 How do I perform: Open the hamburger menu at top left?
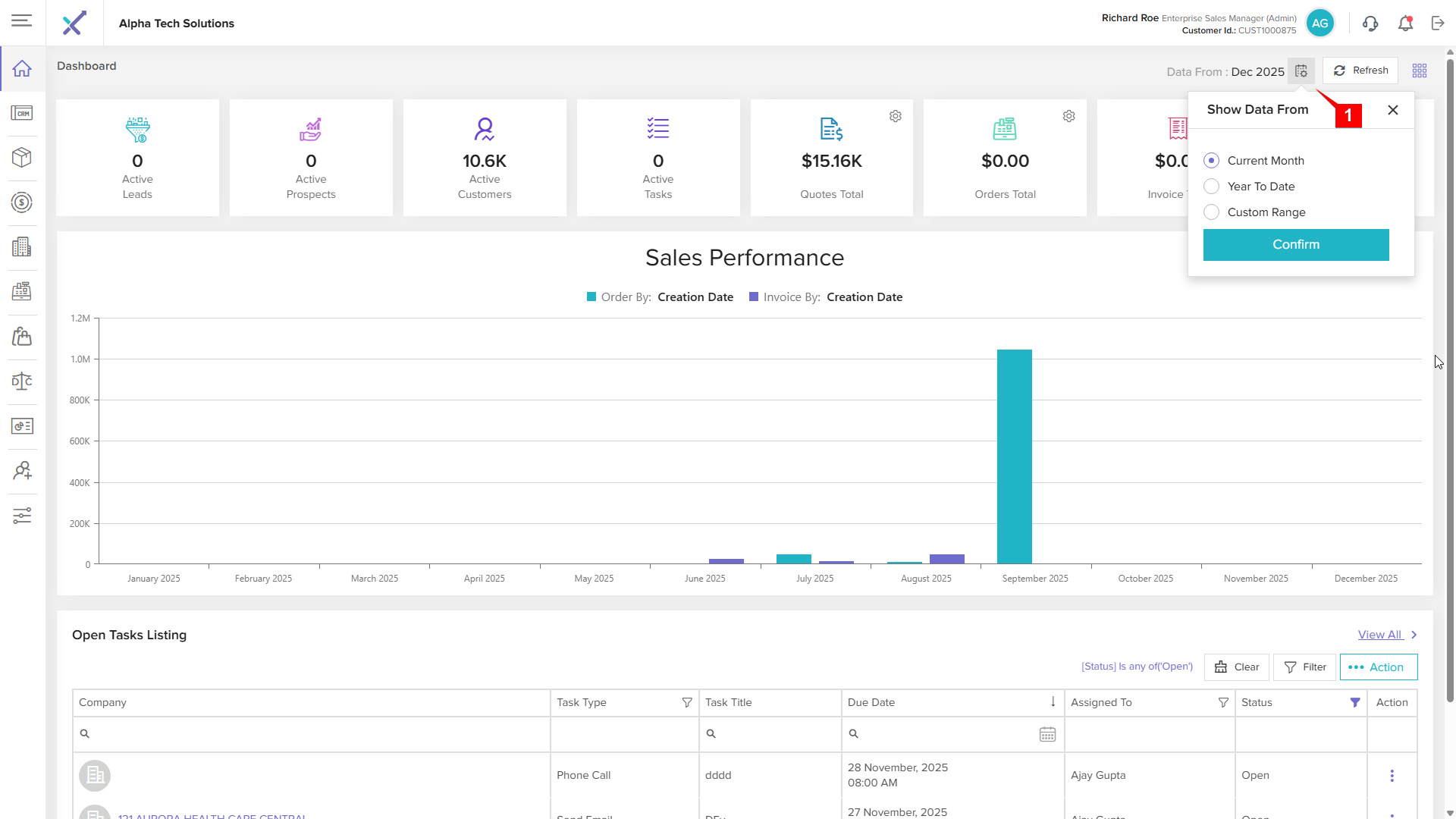click(x=22, y=20)
